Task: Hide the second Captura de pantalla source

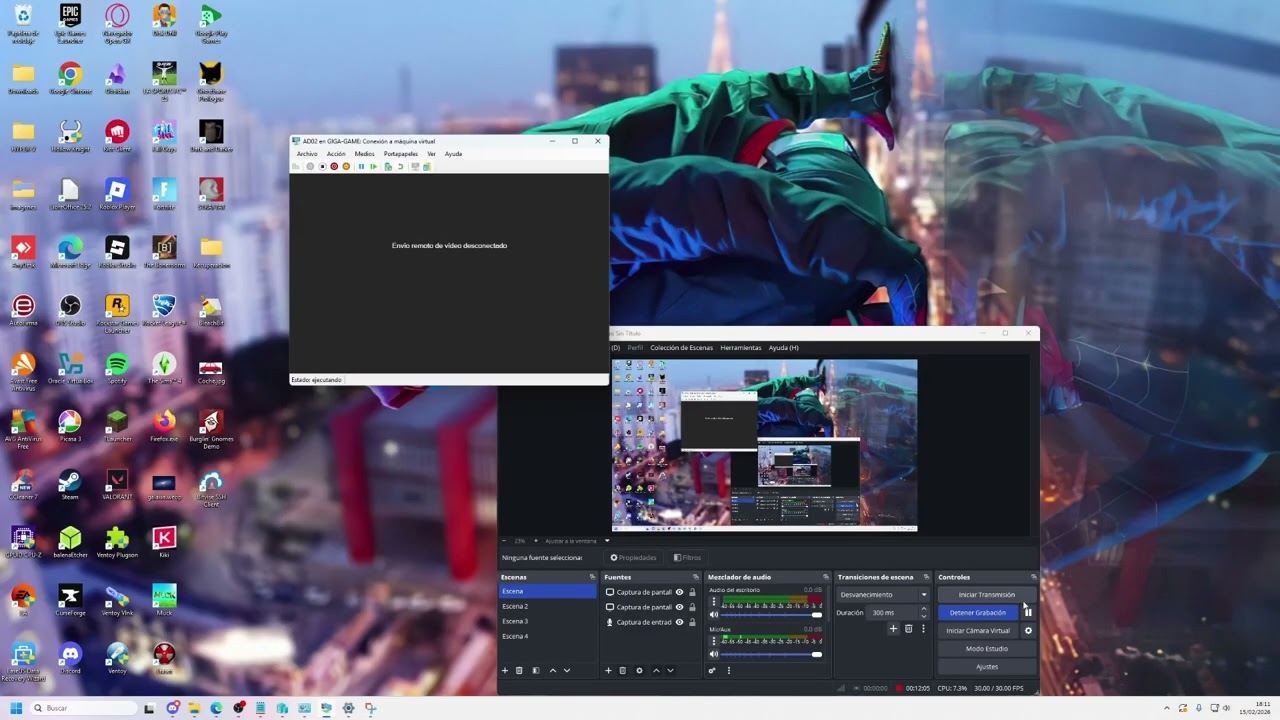Action: click(679, 607)
